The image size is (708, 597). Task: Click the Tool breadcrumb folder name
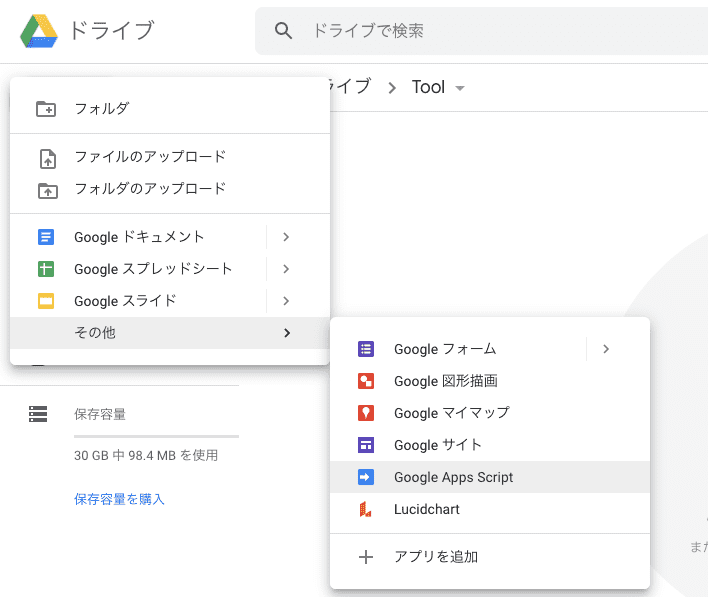point(429,87)
